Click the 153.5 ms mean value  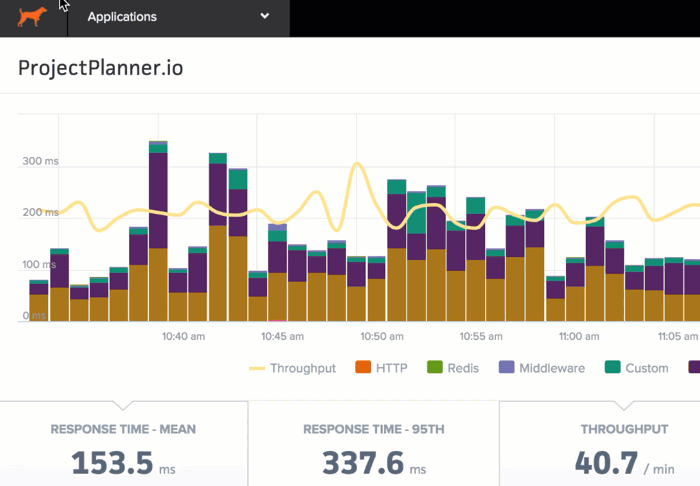pyautogui.click(x=123, y=463)
